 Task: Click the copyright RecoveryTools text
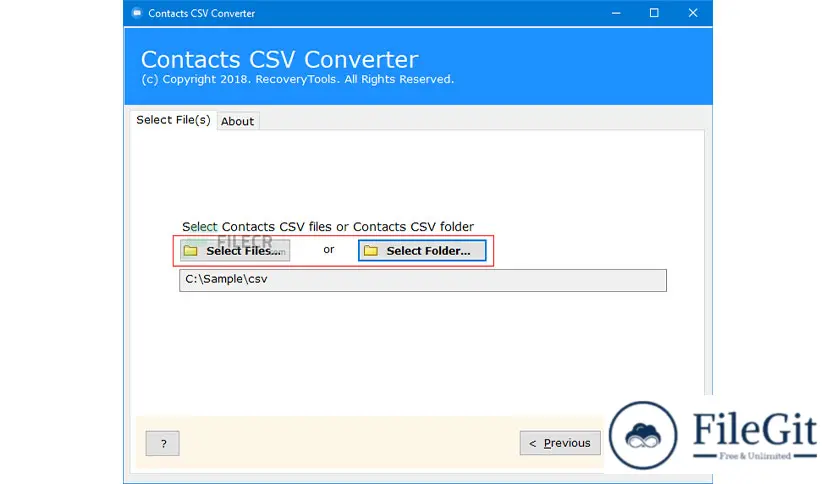click(298, 79)
